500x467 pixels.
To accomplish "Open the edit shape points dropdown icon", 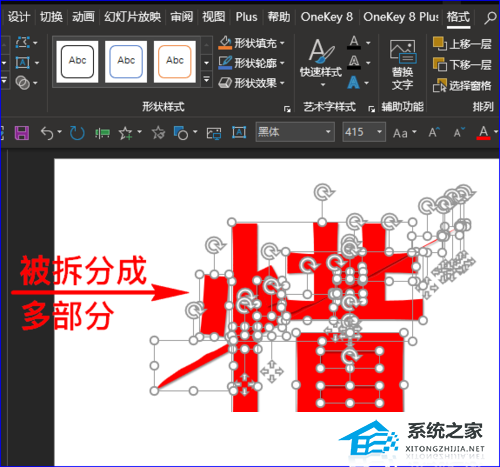I will pyautogui.click(x=26, y=43).
